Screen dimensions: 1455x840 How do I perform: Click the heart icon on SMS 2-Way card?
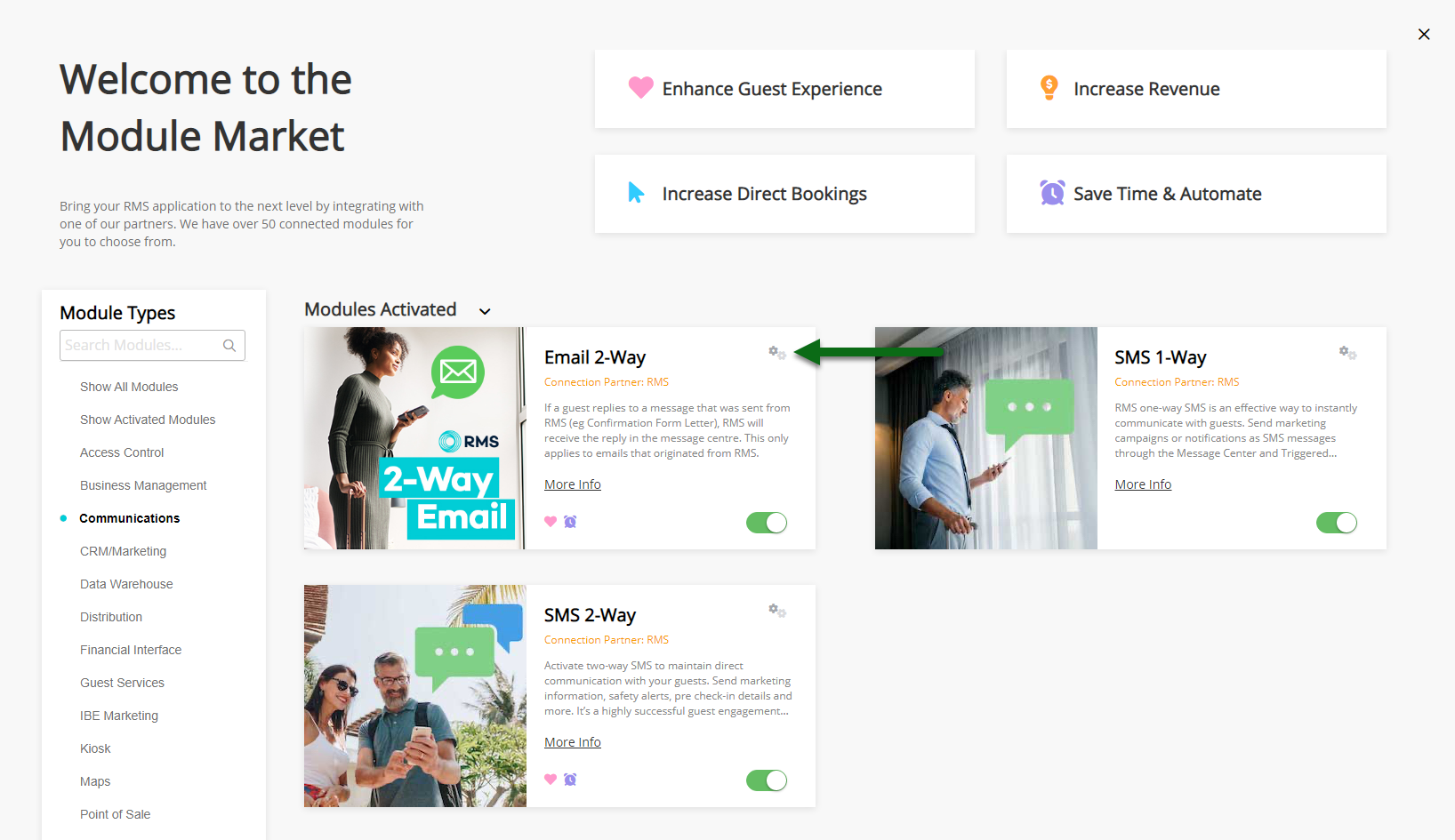[x=551, y=780]
